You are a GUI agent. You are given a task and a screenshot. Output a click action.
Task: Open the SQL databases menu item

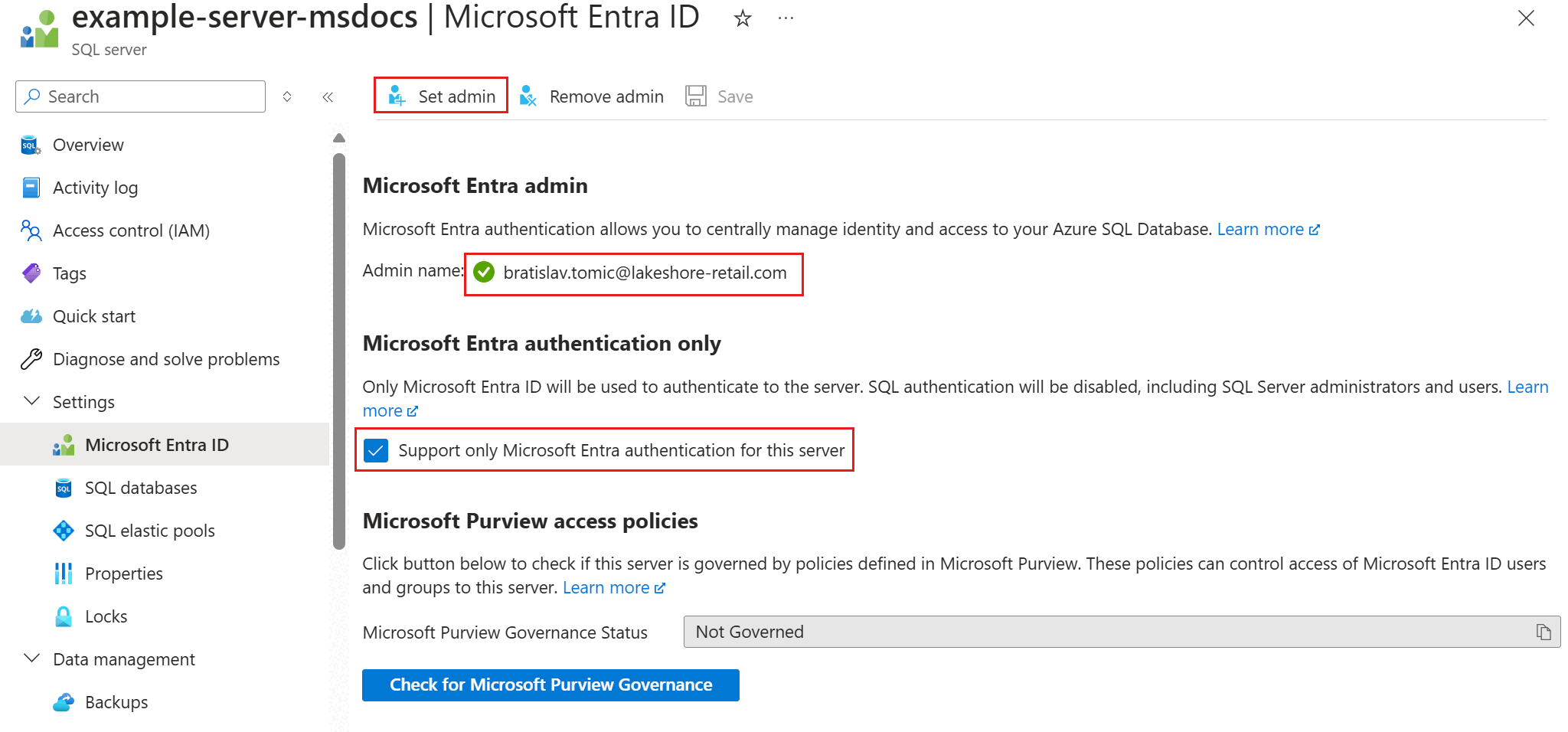(x=141, y=488)
